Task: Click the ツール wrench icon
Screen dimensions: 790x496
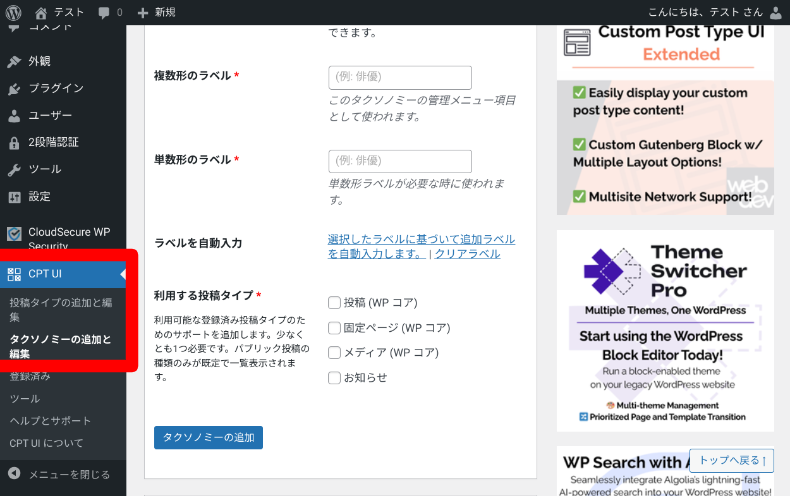Action: coord(14,170)
